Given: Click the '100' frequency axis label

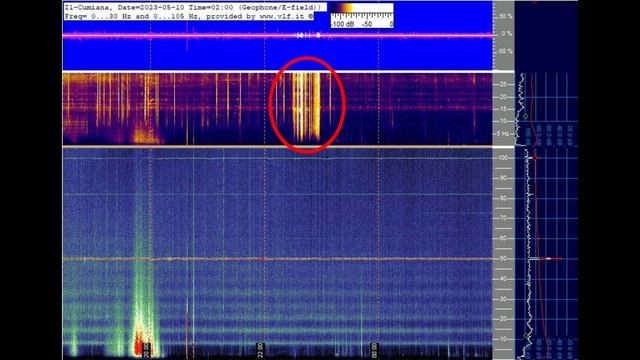Looking at the screenshot, I should (503, 158).
